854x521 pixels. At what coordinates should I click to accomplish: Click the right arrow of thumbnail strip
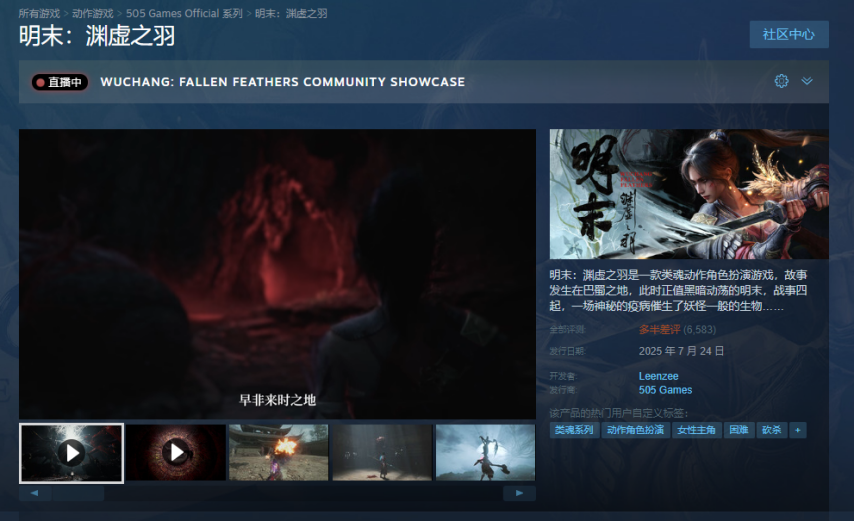[x=519, y=493]
